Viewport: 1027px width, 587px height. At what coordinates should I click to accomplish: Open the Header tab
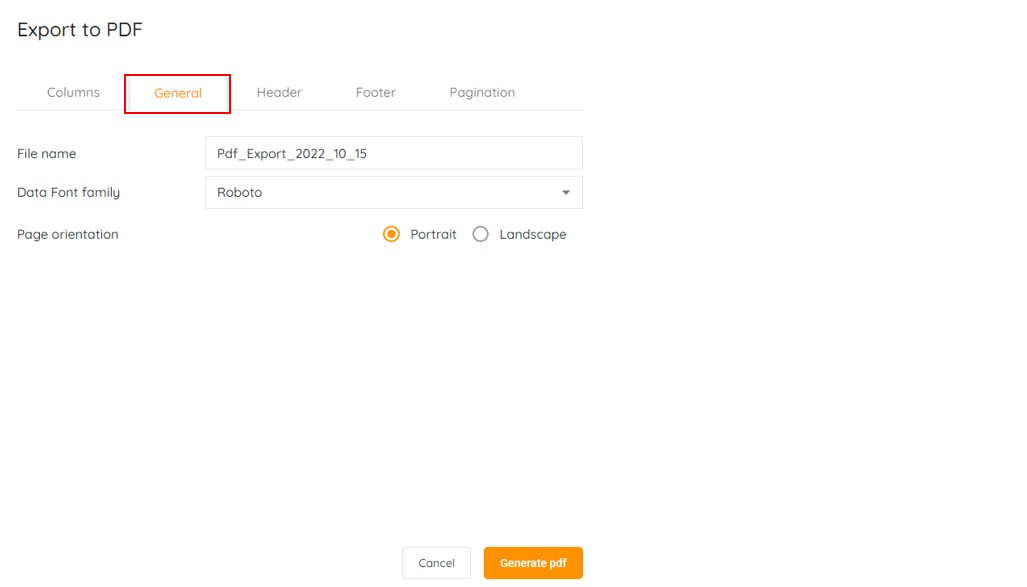(279, 93)
